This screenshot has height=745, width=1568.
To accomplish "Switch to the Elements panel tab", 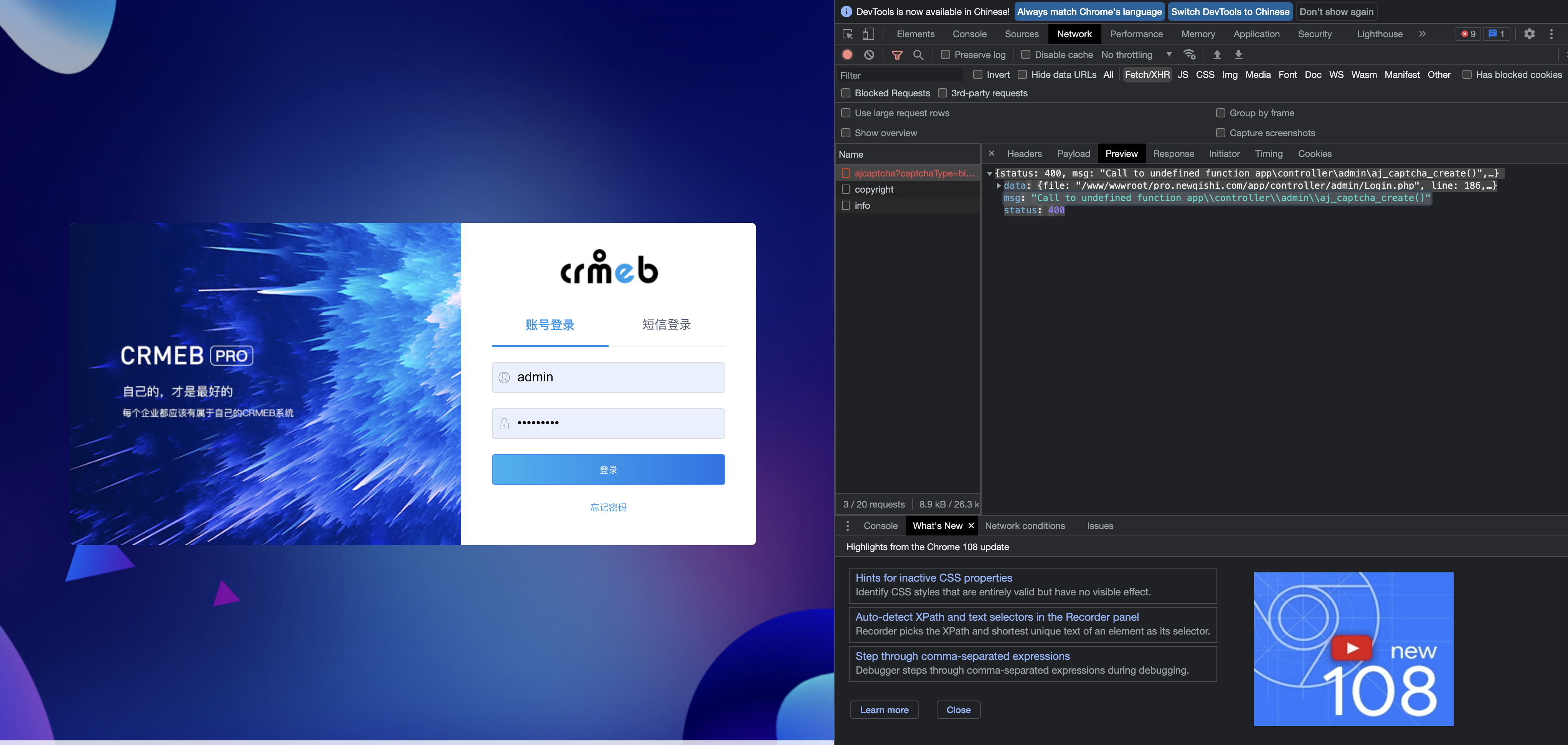I will [915, 34].
